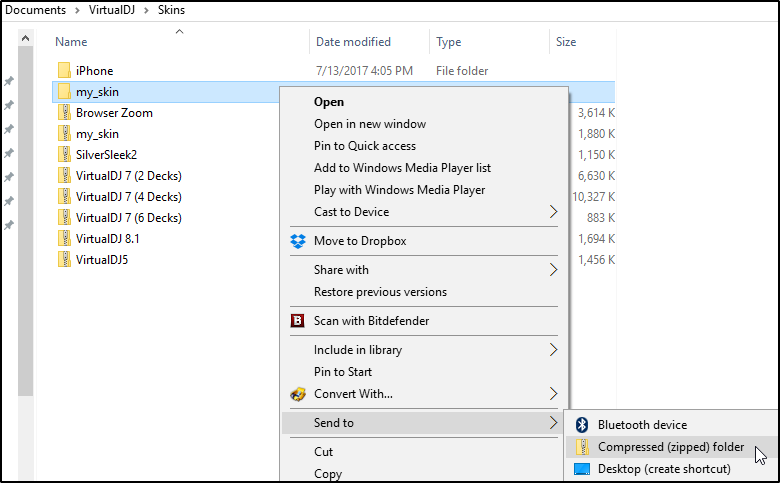780x483 pixels.
Task: Select Copy from the context menu
Action: pyautogui.click(x=328, y=474)
